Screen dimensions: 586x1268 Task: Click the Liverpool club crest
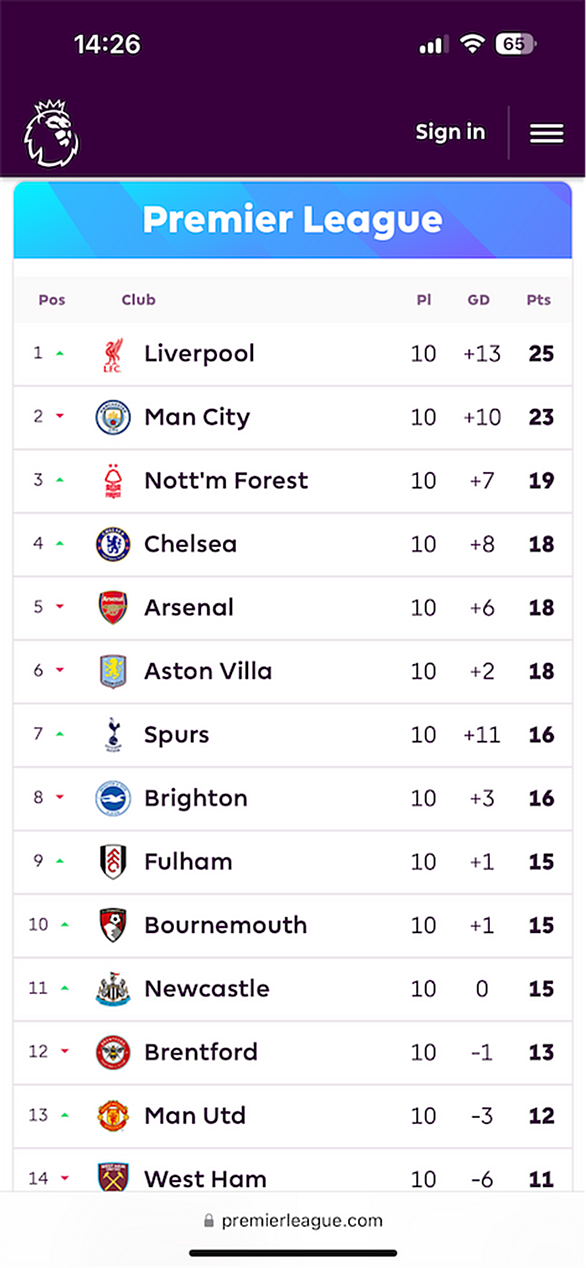113,354
